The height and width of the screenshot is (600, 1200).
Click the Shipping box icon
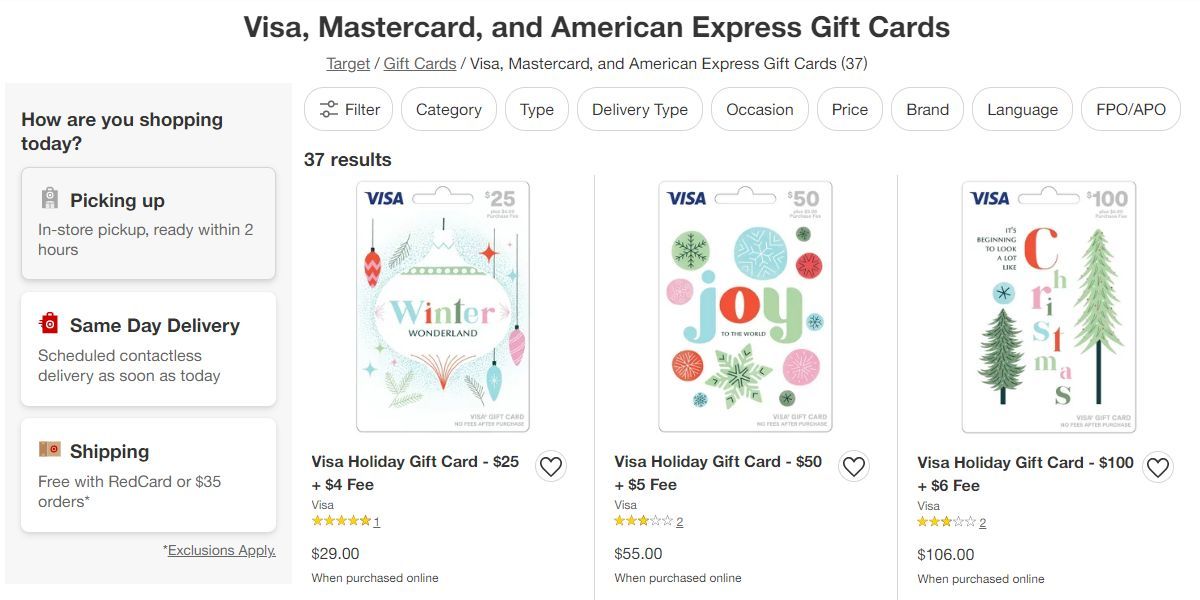tap(50, 449)
